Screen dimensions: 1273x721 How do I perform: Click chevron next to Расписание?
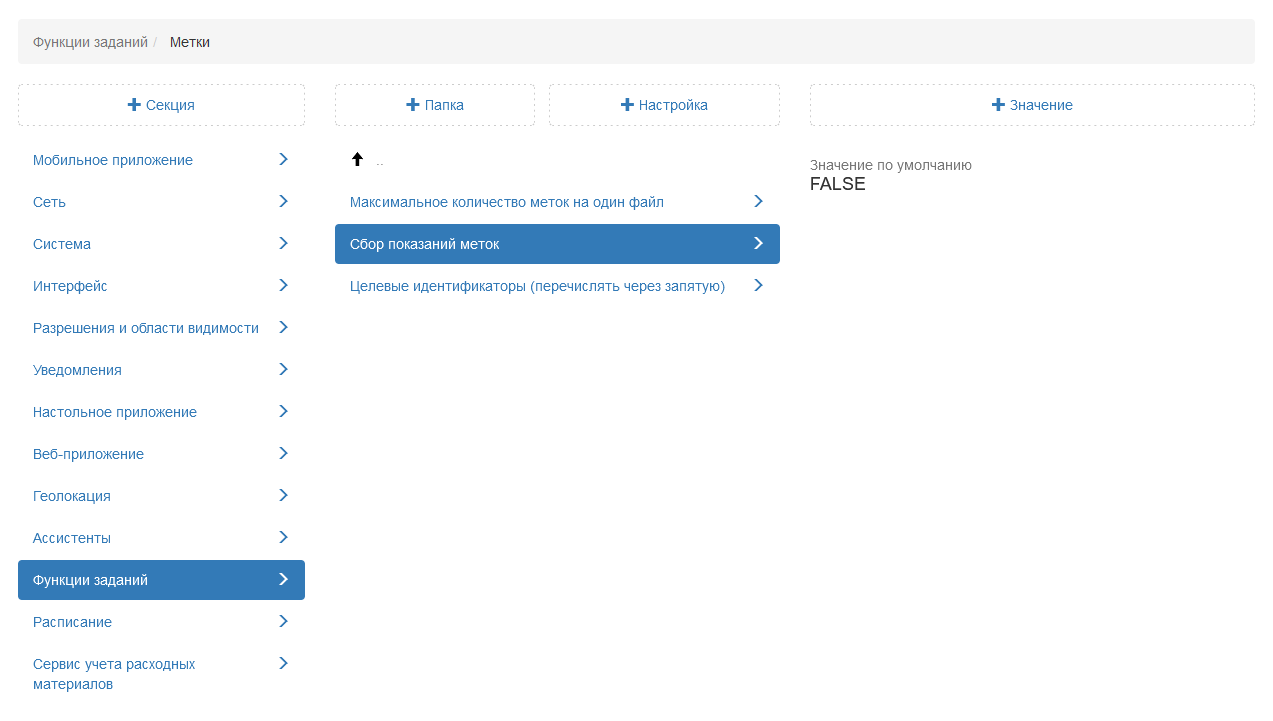coord(283,621)
